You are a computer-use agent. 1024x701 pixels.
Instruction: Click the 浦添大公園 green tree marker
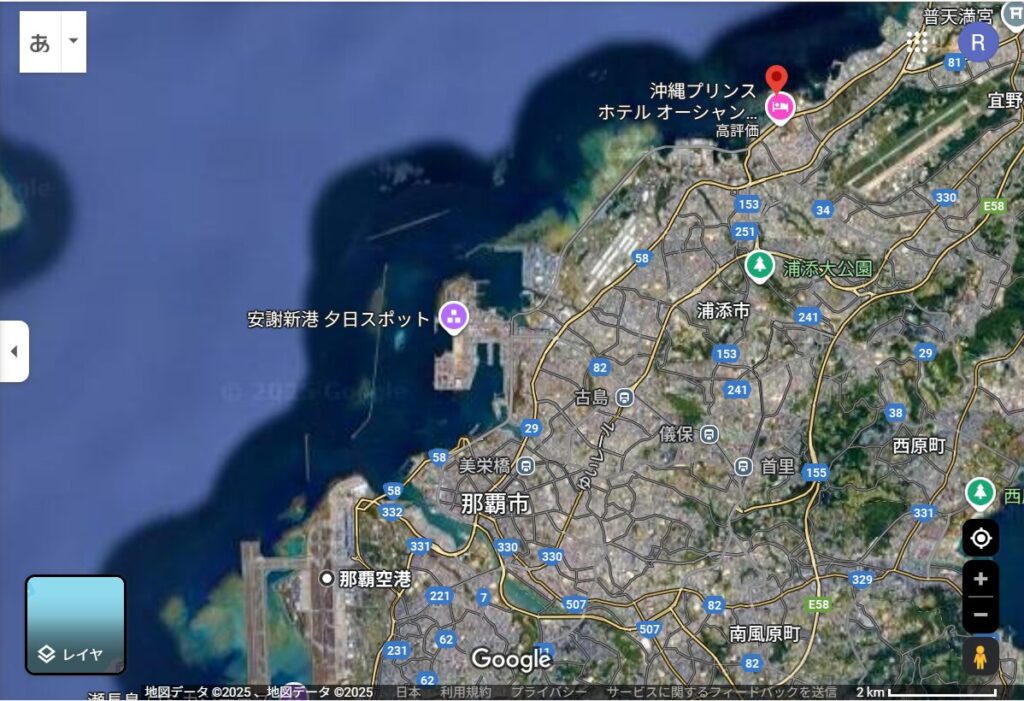759,266
